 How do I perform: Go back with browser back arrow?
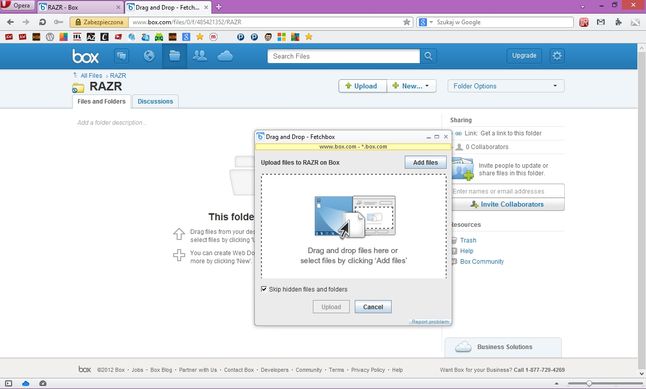(x=11, y=22)
